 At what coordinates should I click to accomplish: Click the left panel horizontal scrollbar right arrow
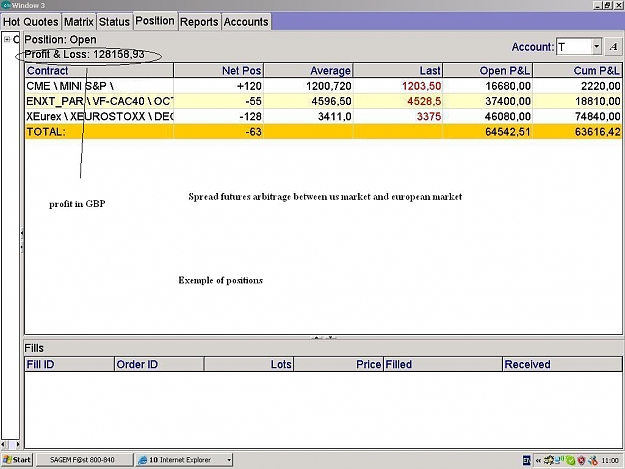click(17, 444)
